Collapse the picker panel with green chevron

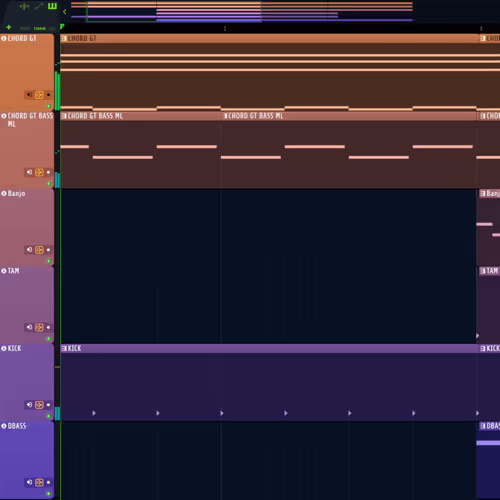(65, 12)
